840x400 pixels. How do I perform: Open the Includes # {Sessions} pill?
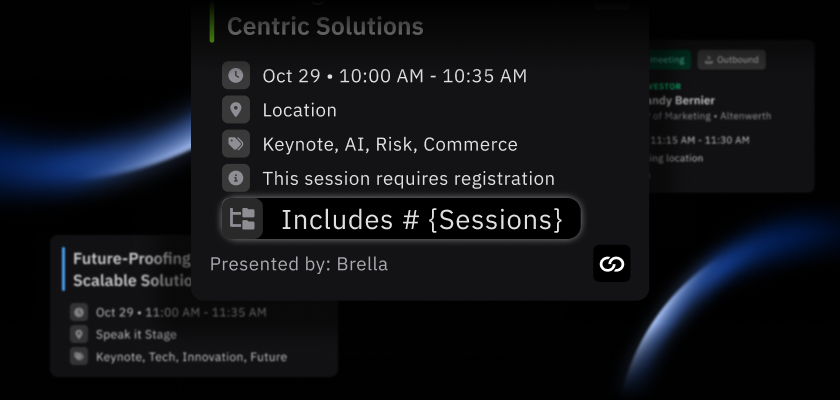[420, 219]
